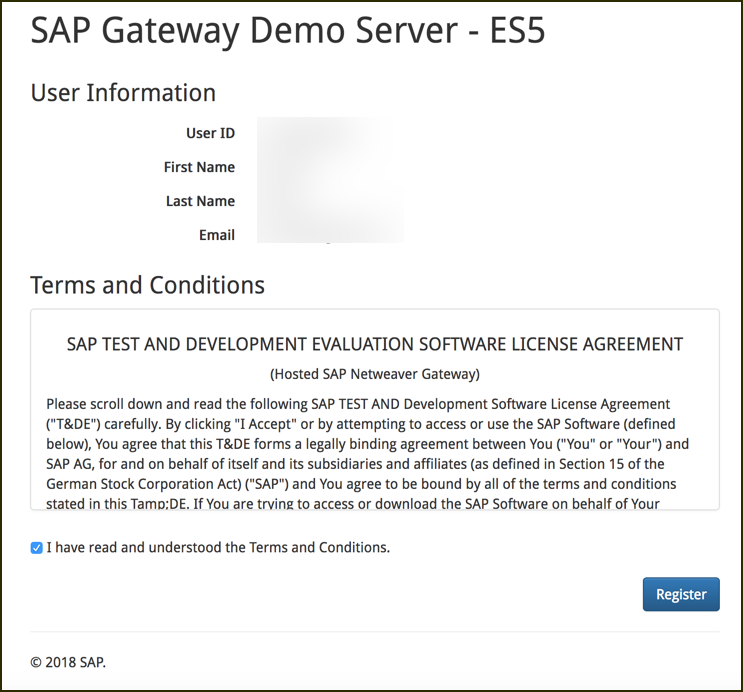Click inside the license agreement paragraph

[x=367, y=454]
